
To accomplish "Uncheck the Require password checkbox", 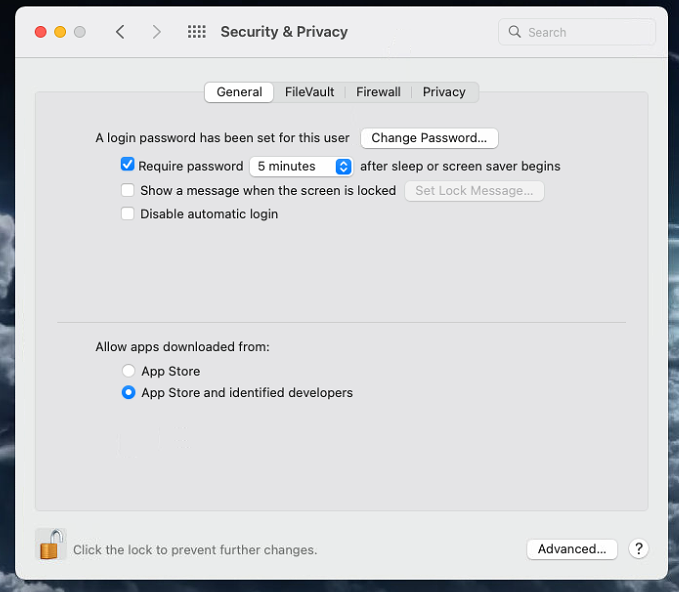I will click(x=128, y=165).
